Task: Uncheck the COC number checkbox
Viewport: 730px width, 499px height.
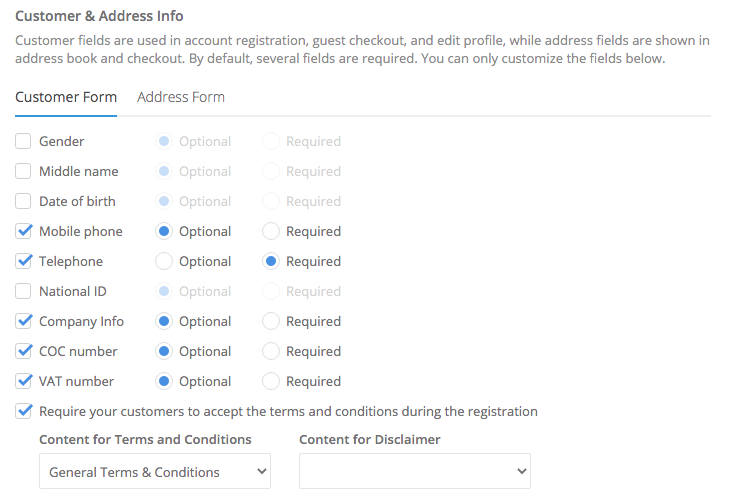Action: [24, 352]
